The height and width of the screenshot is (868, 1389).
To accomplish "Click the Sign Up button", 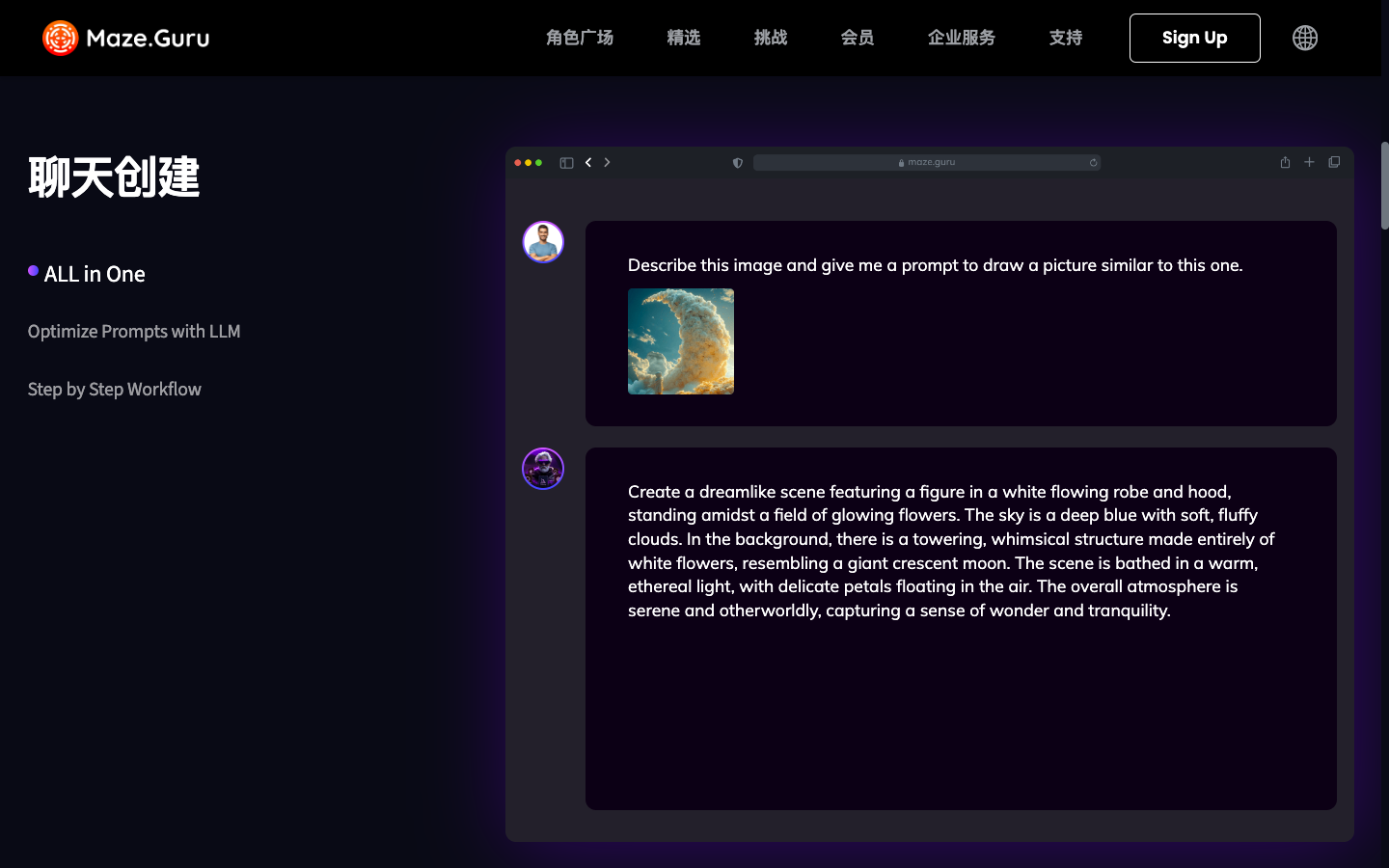I will pos(1194,38).
